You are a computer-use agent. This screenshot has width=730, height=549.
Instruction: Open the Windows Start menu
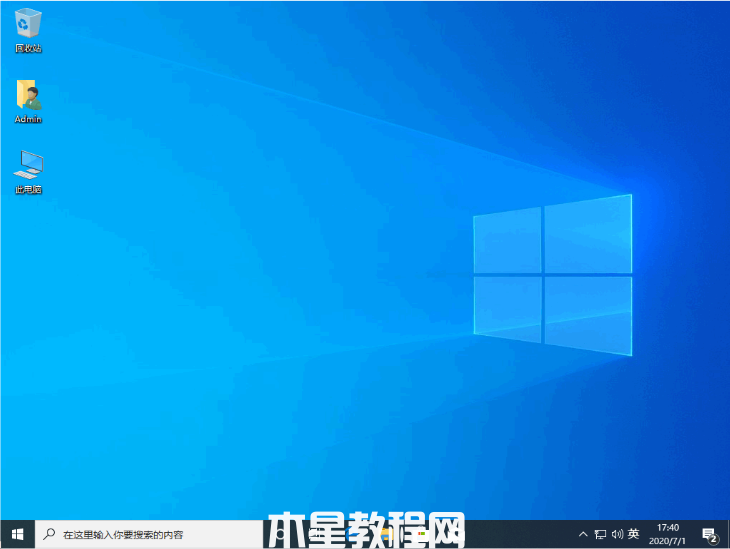point(17,535)
